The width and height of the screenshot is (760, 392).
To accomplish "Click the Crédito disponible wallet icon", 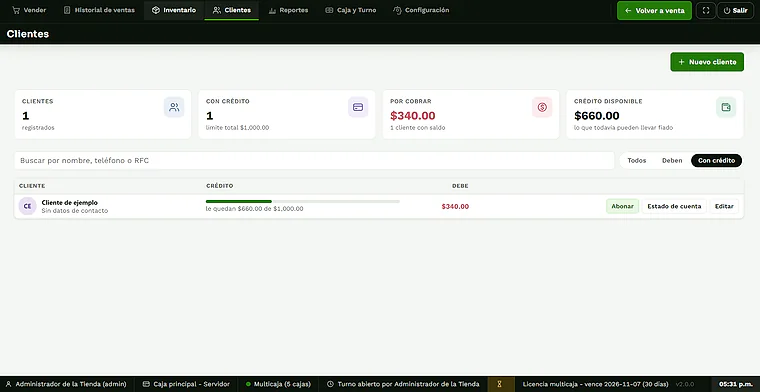I will pyautogui.click(x=726, y=107).
